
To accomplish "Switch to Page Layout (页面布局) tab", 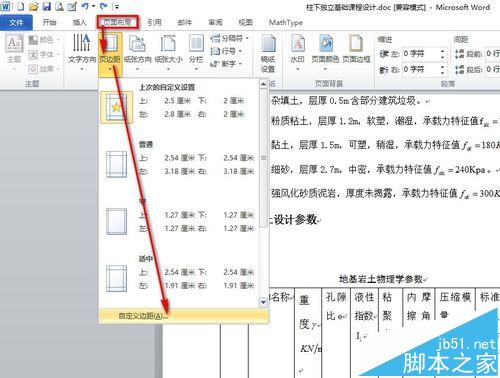I will pos(117,22).
